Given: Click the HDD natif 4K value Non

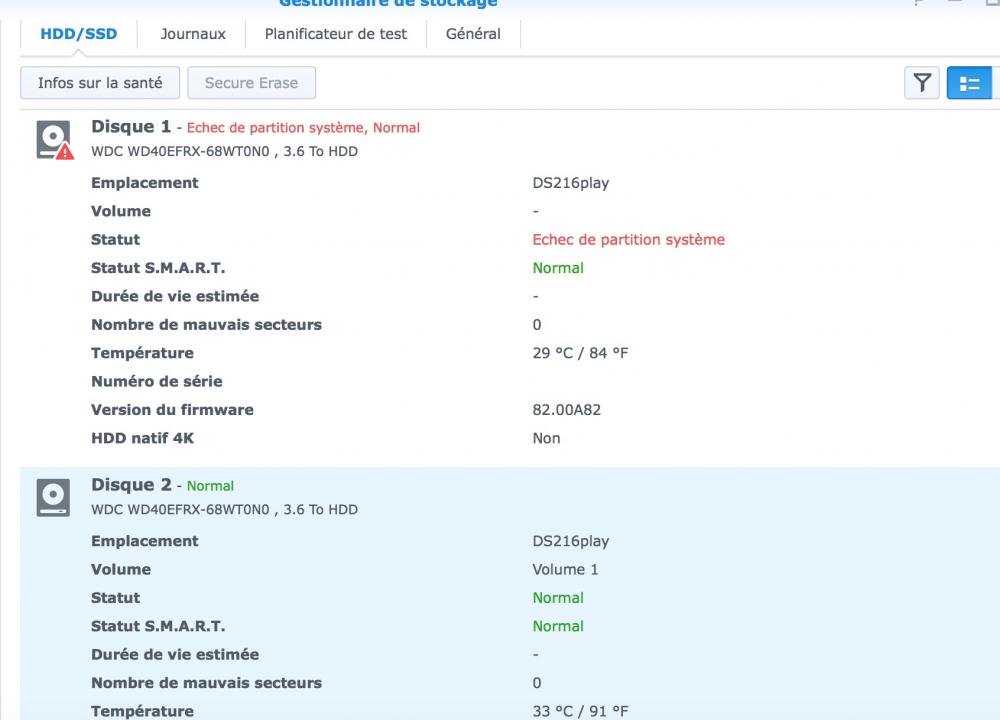Looking at the screenshot, I should [547, 438].
